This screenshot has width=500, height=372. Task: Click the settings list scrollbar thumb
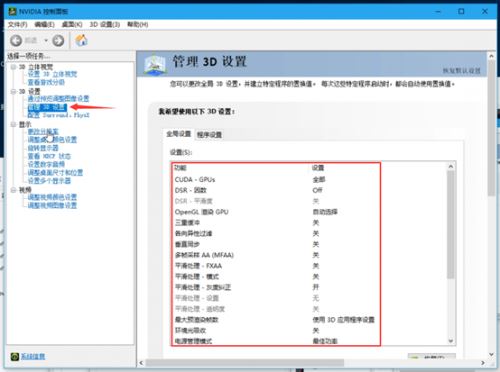451,225
